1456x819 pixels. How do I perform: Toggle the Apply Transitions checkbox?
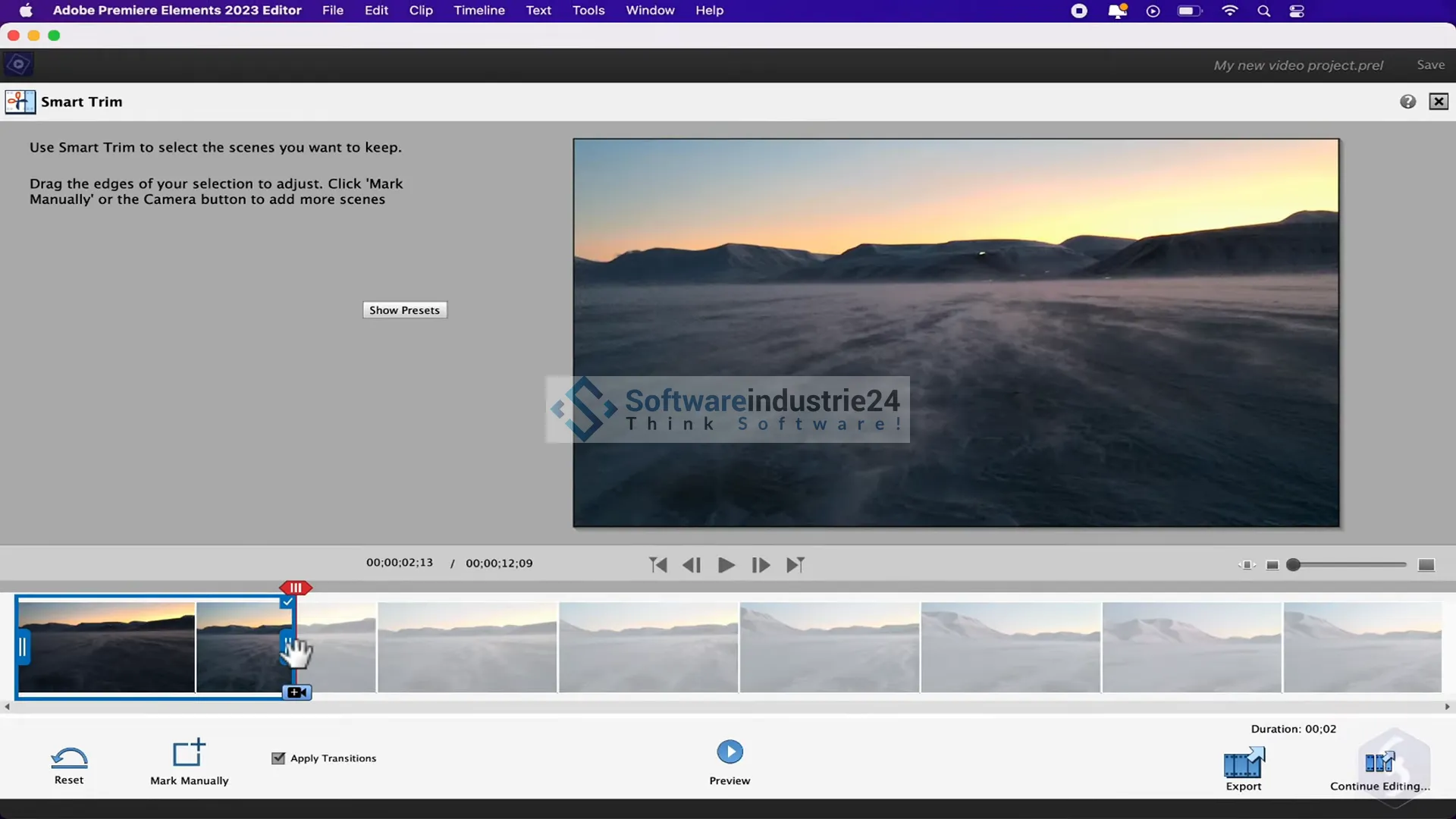click(278, 758)
